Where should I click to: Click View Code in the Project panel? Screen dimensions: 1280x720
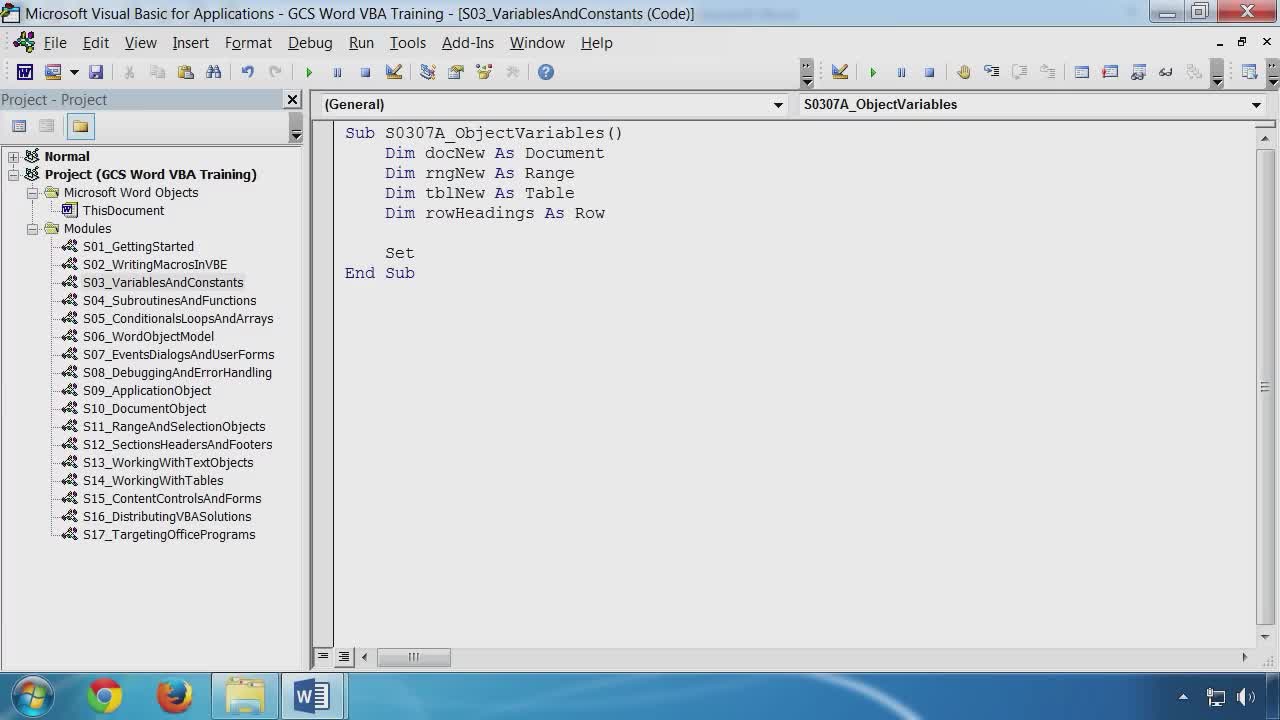coord(19,126)
